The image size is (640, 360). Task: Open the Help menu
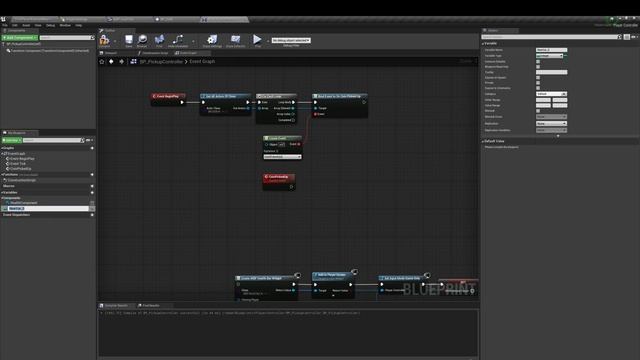pos(78,25)
